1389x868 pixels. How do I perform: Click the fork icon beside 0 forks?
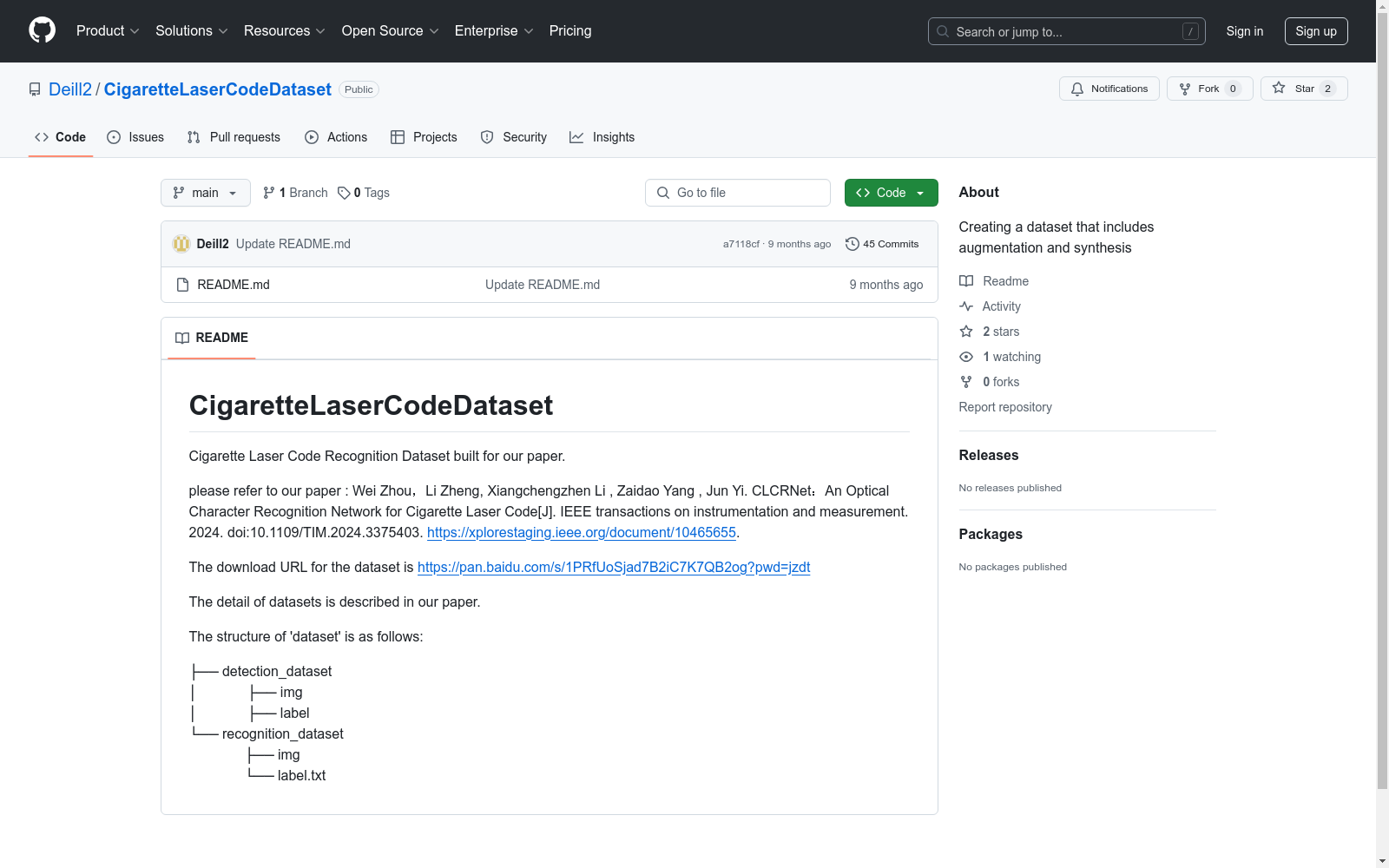pyautogui.click(x=966, y=382)
